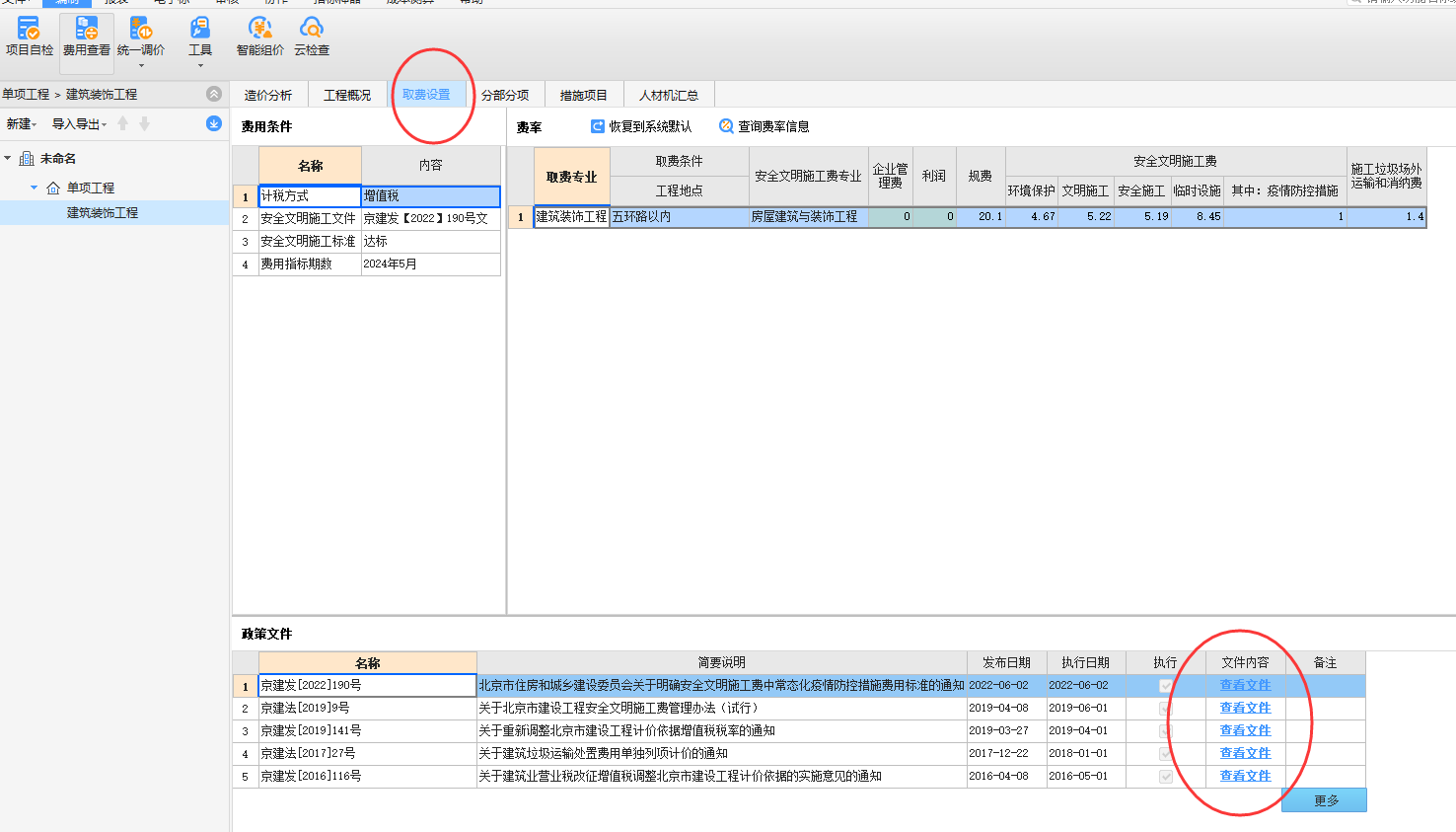The height and width of the screenshot is (832, 1456).
Task: Click the 临时设施 value 8.45 cell
Action: click(1198, 217)
